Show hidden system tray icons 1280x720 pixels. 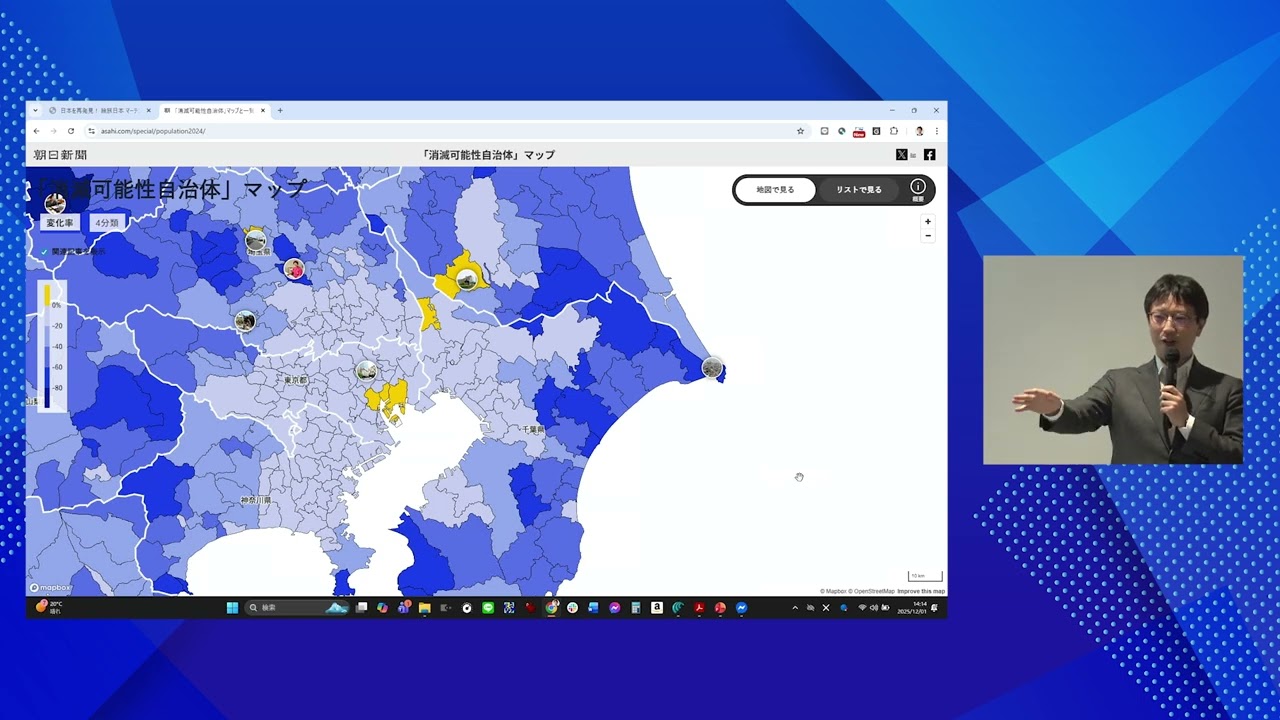pos(795,607)
